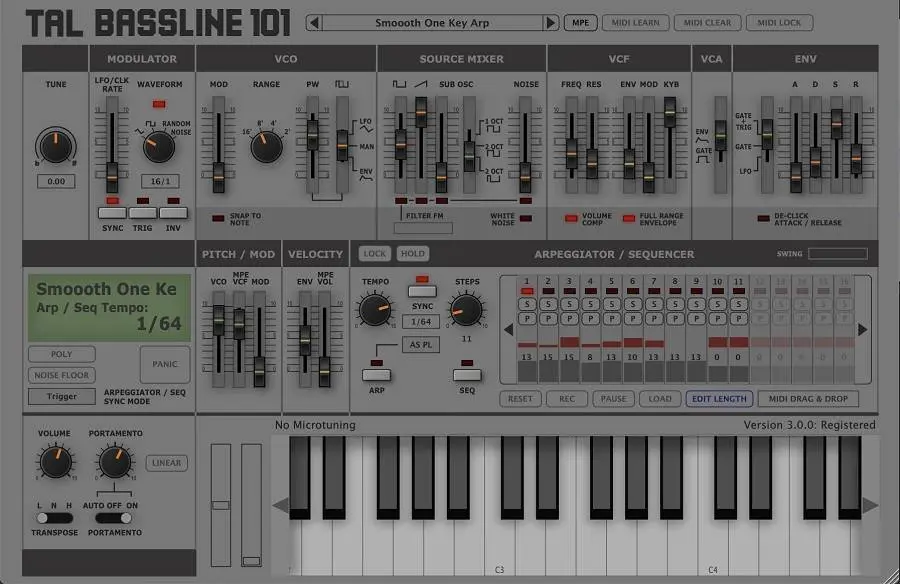Click the STEPS knob

[467, 310]
